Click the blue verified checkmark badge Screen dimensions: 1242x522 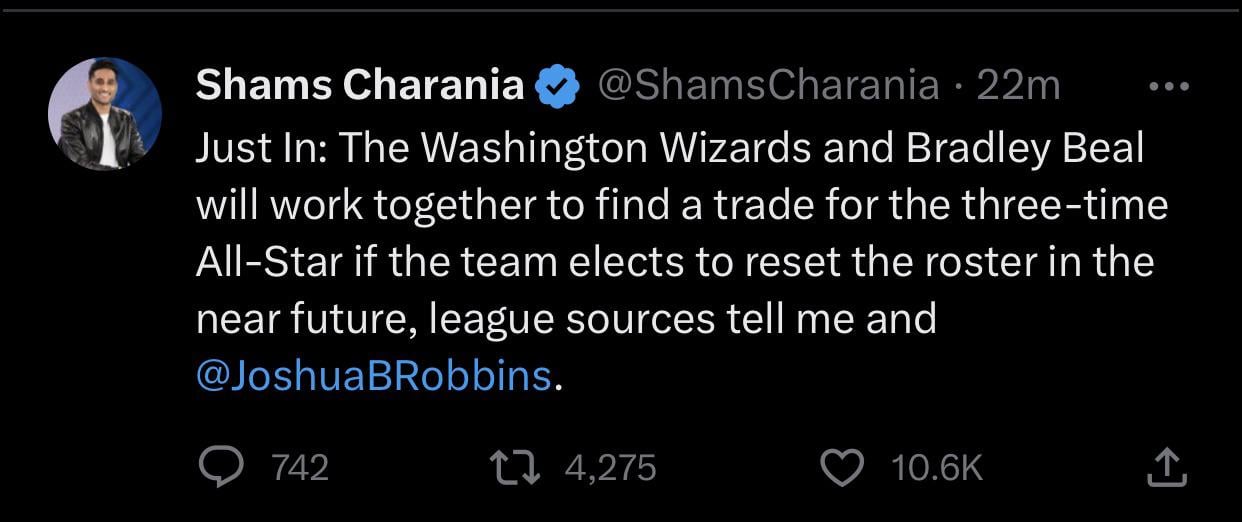coord(559,88)
